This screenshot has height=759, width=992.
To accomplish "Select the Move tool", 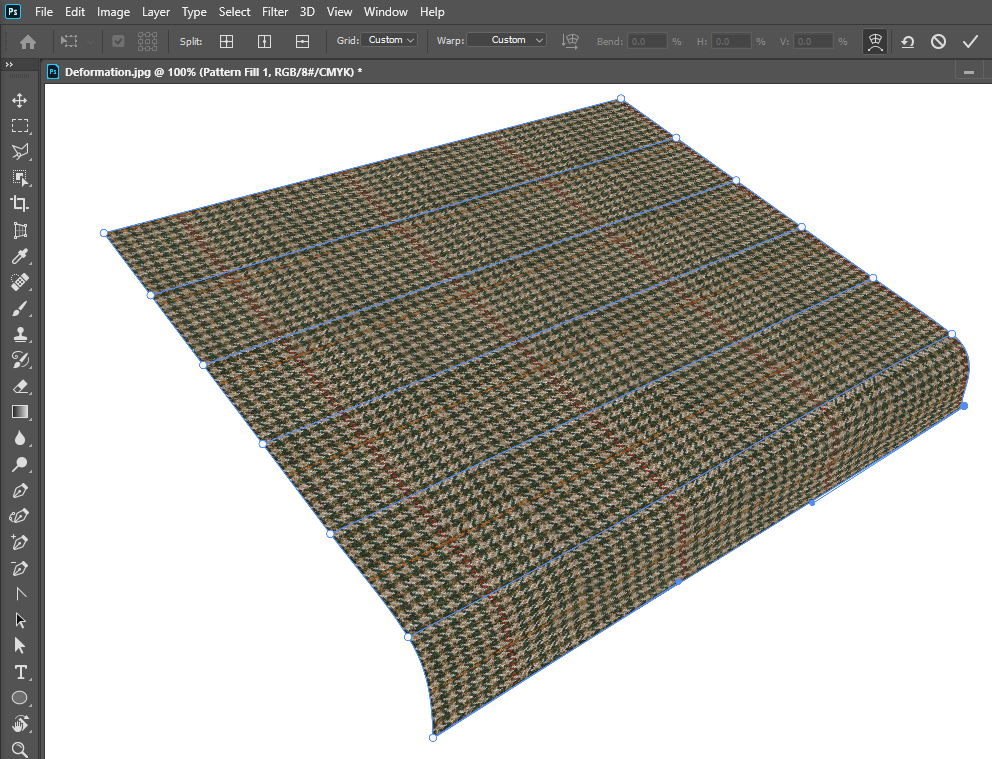I will click(x=19, y=100).
